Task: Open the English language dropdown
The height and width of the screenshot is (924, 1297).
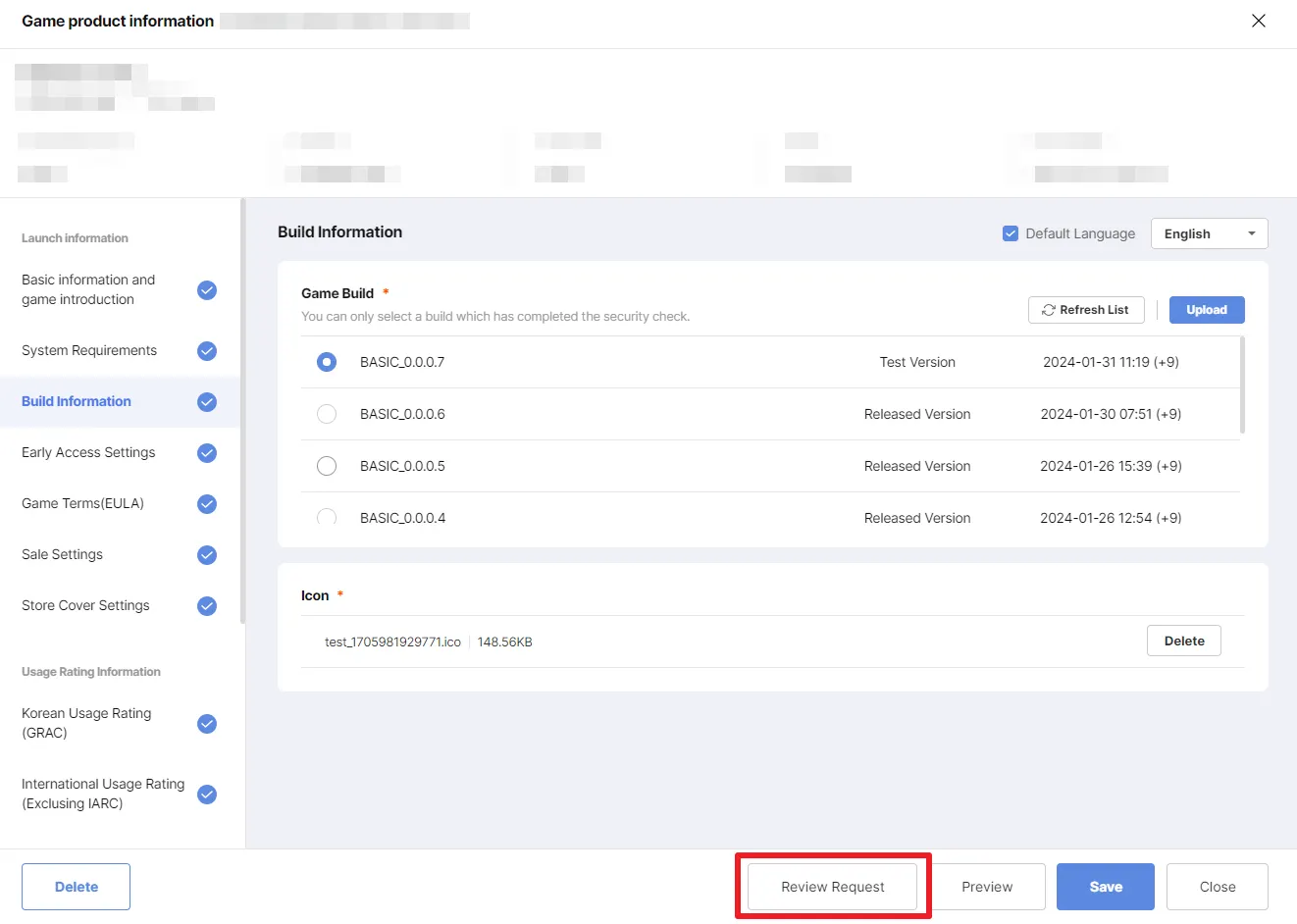Action: 1209,233
